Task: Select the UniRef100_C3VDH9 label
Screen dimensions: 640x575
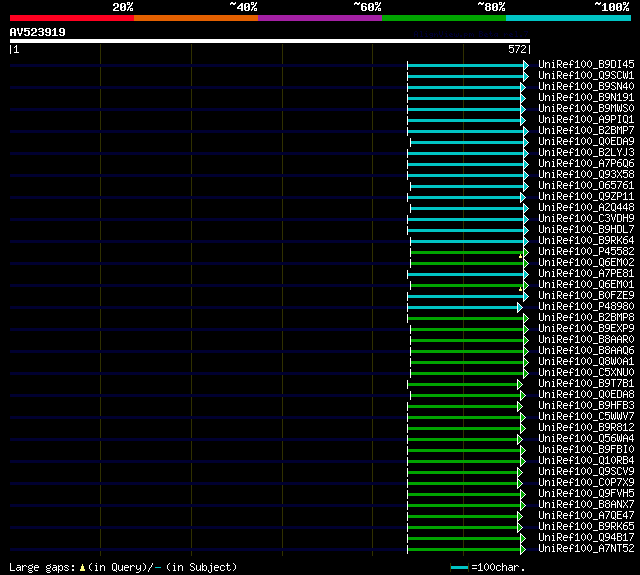Action: 586,219
